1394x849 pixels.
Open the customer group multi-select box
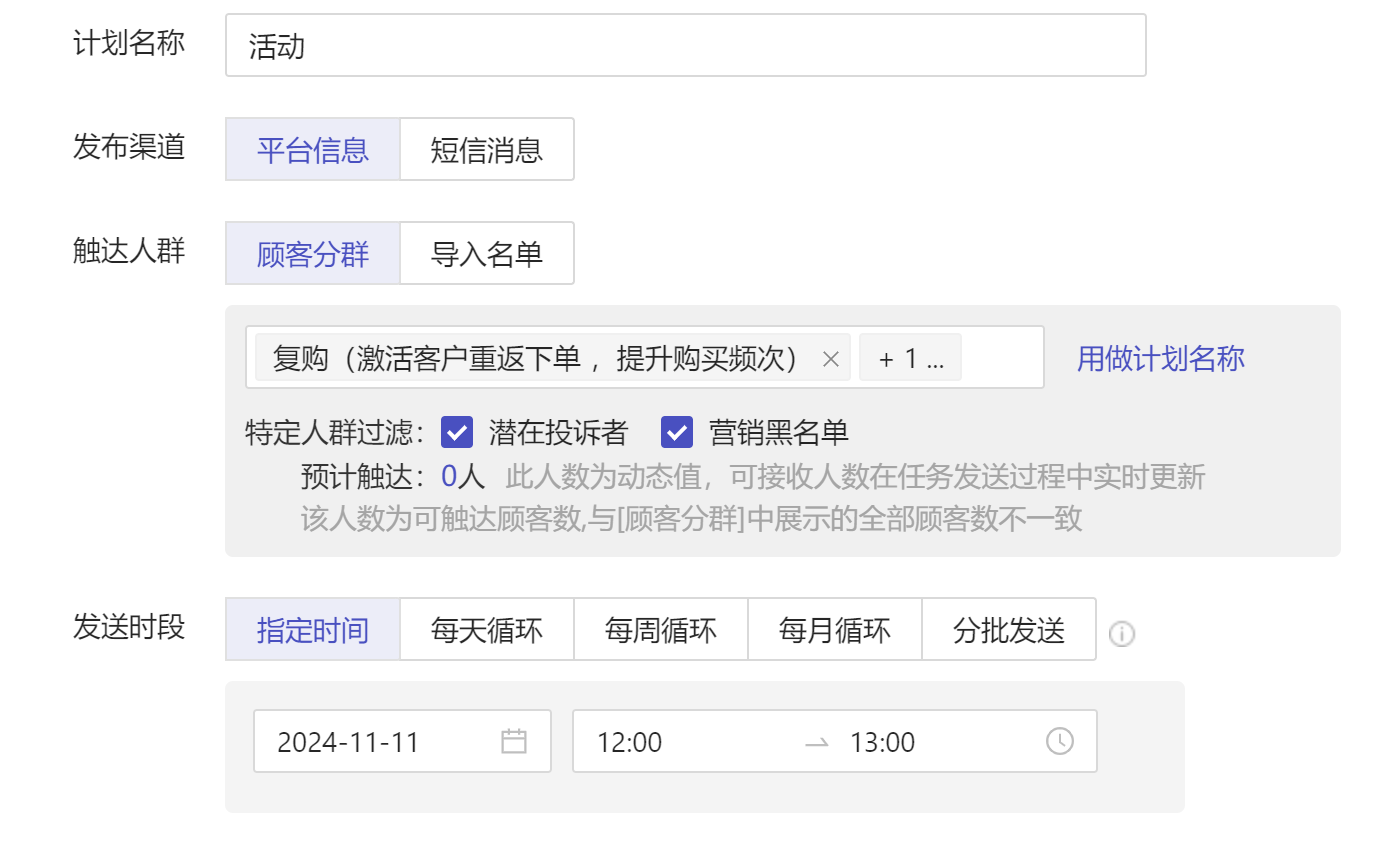point(645,357)
